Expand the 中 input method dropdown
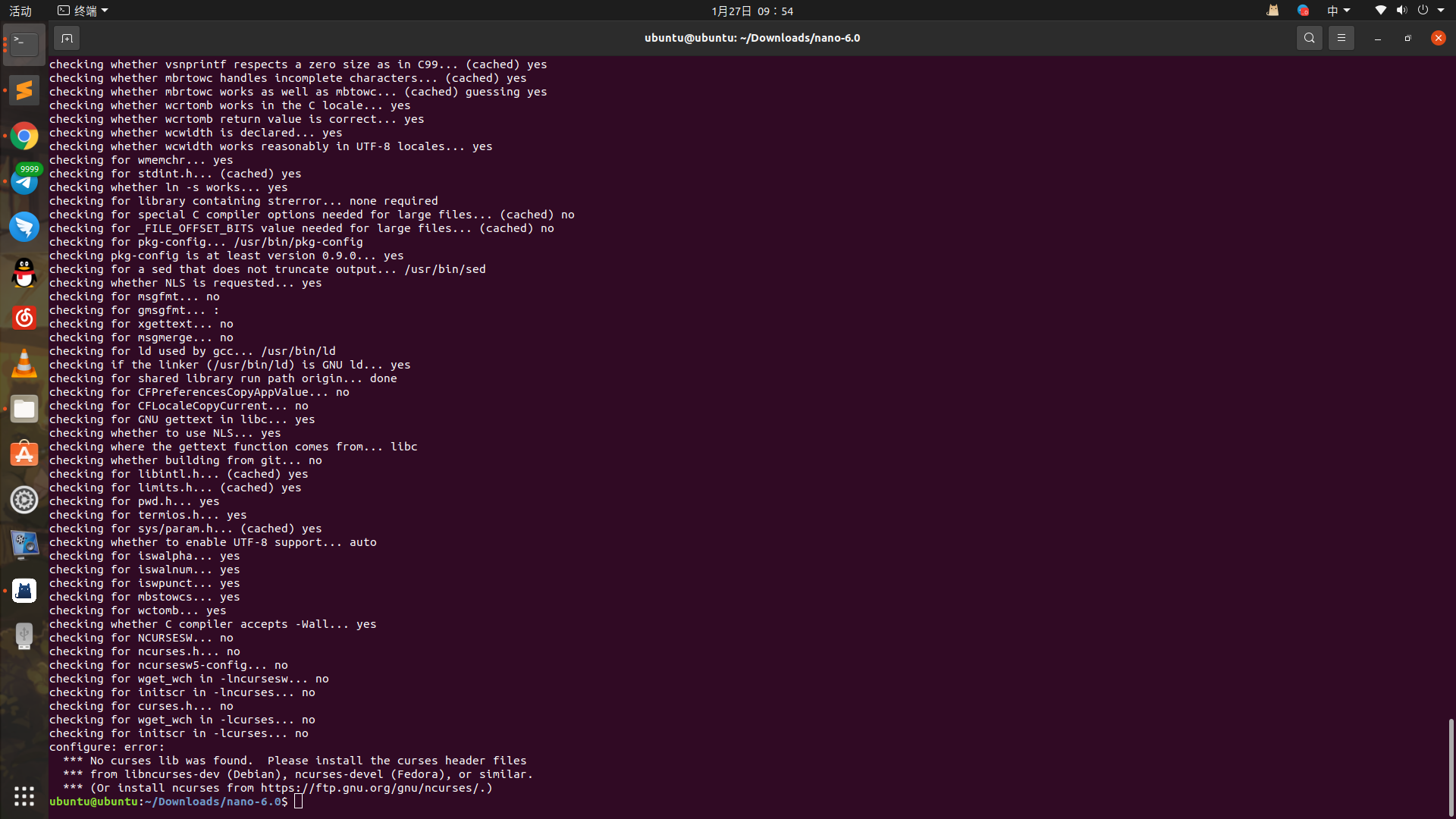Image resolution: width=1456 pixels, height=819 pixels. [1338, 11]
